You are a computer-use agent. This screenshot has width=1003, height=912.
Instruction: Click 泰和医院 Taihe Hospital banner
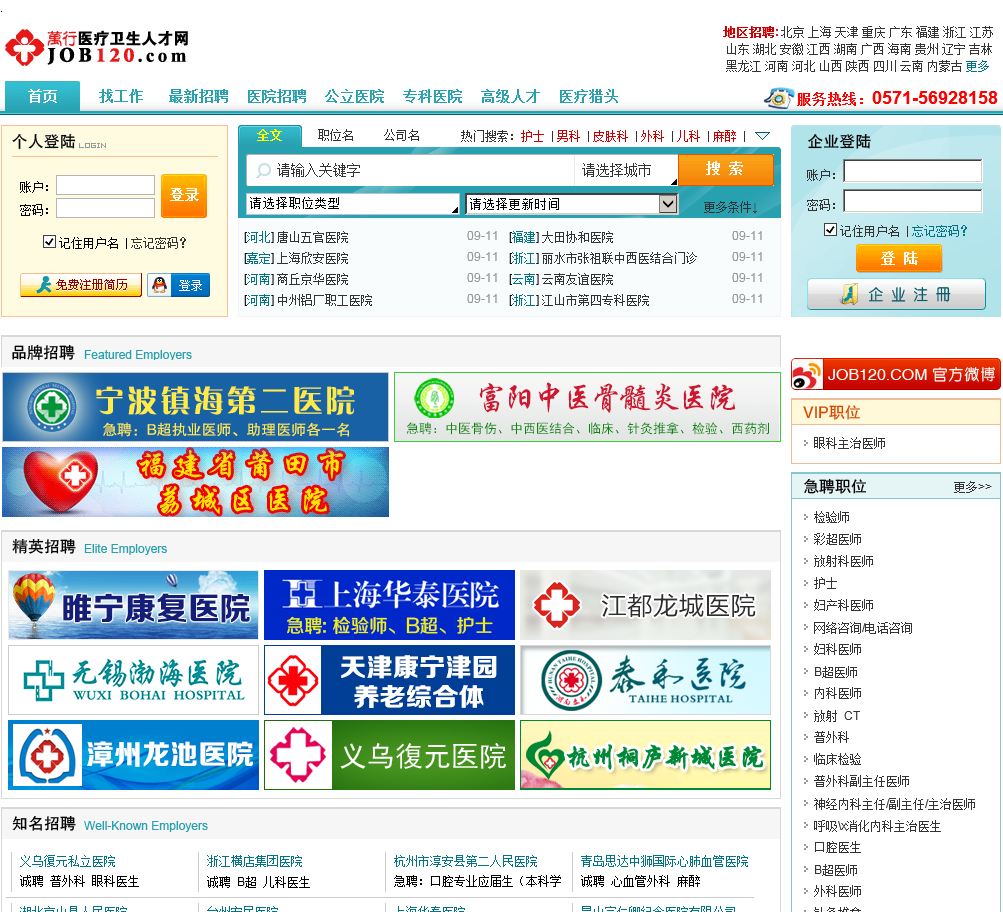click(x=645, y=680)
